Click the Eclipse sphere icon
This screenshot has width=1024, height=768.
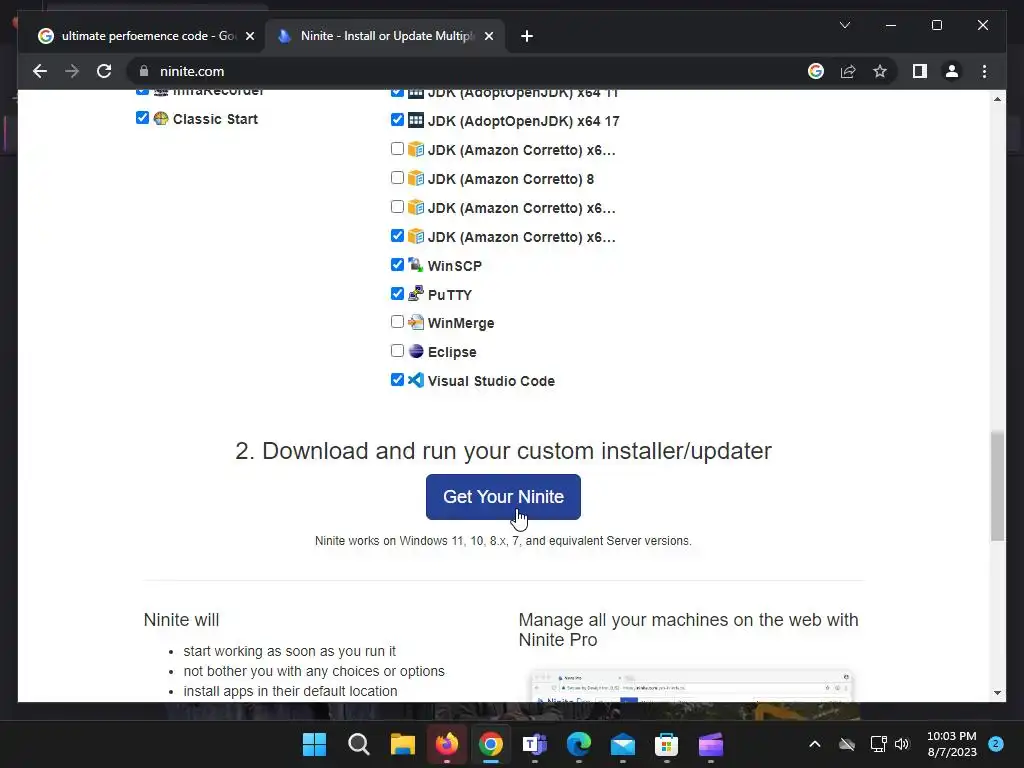(416, 351)
